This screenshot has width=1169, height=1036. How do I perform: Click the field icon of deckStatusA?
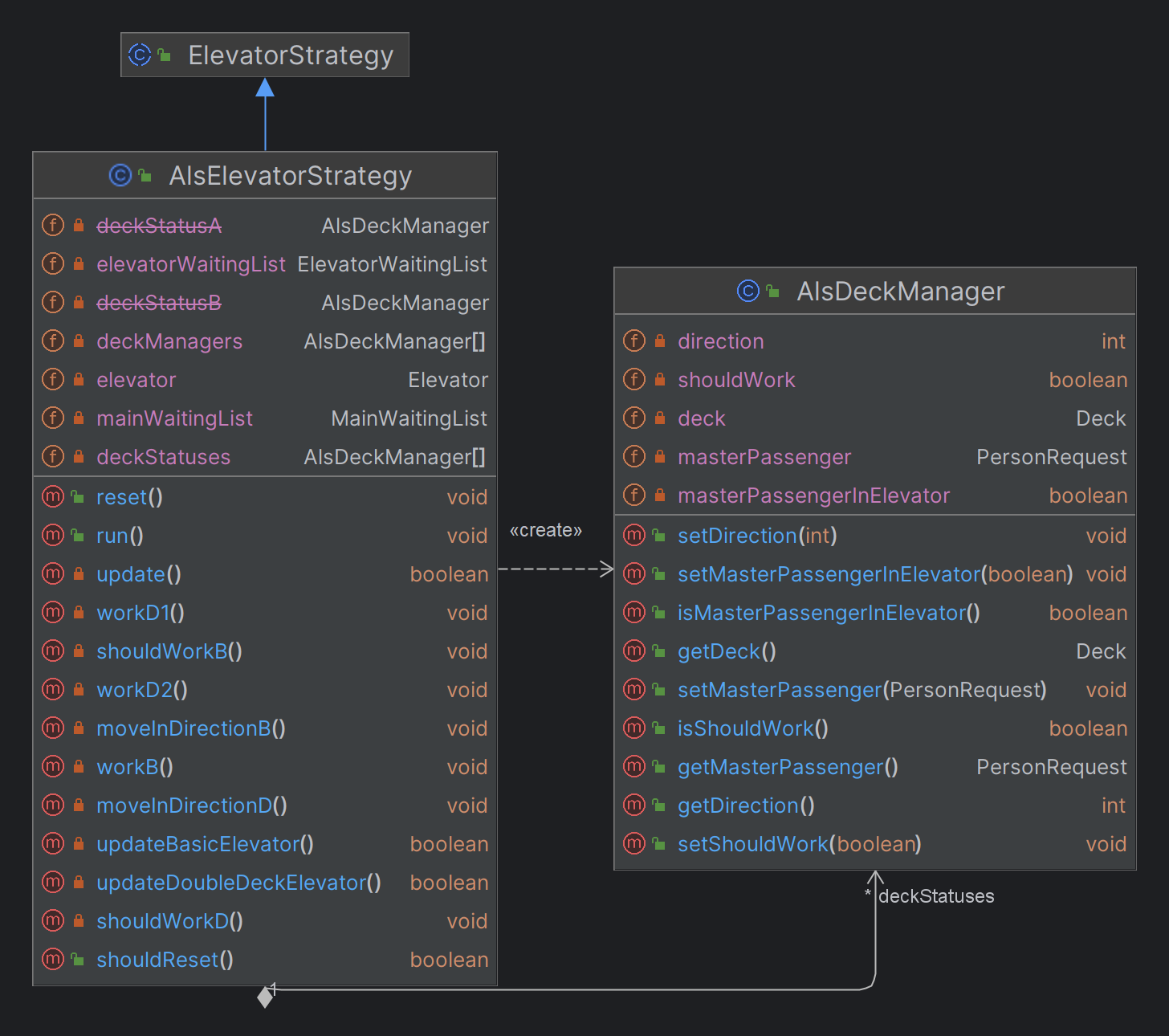53,225
